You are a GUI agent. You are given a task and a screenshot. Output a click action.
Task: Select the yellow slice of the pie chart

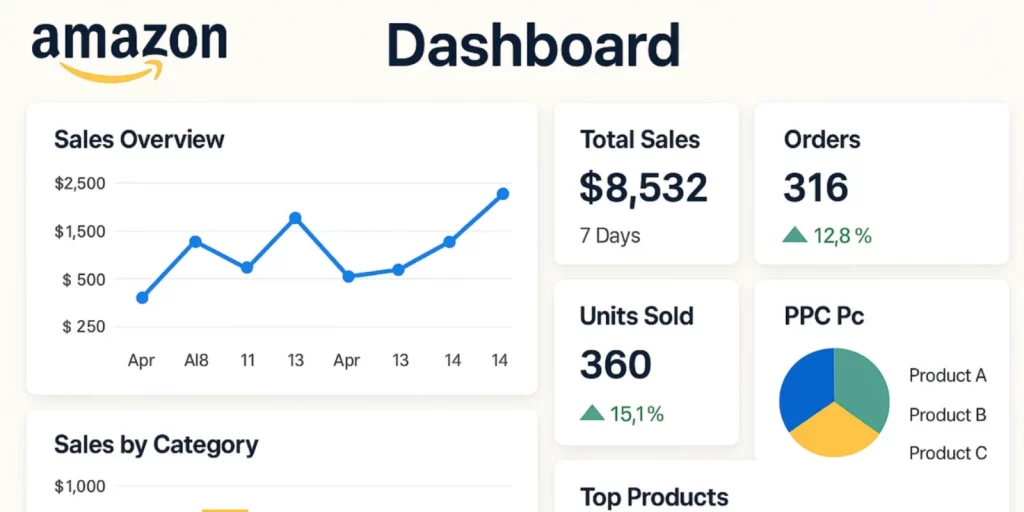[835, 430]
